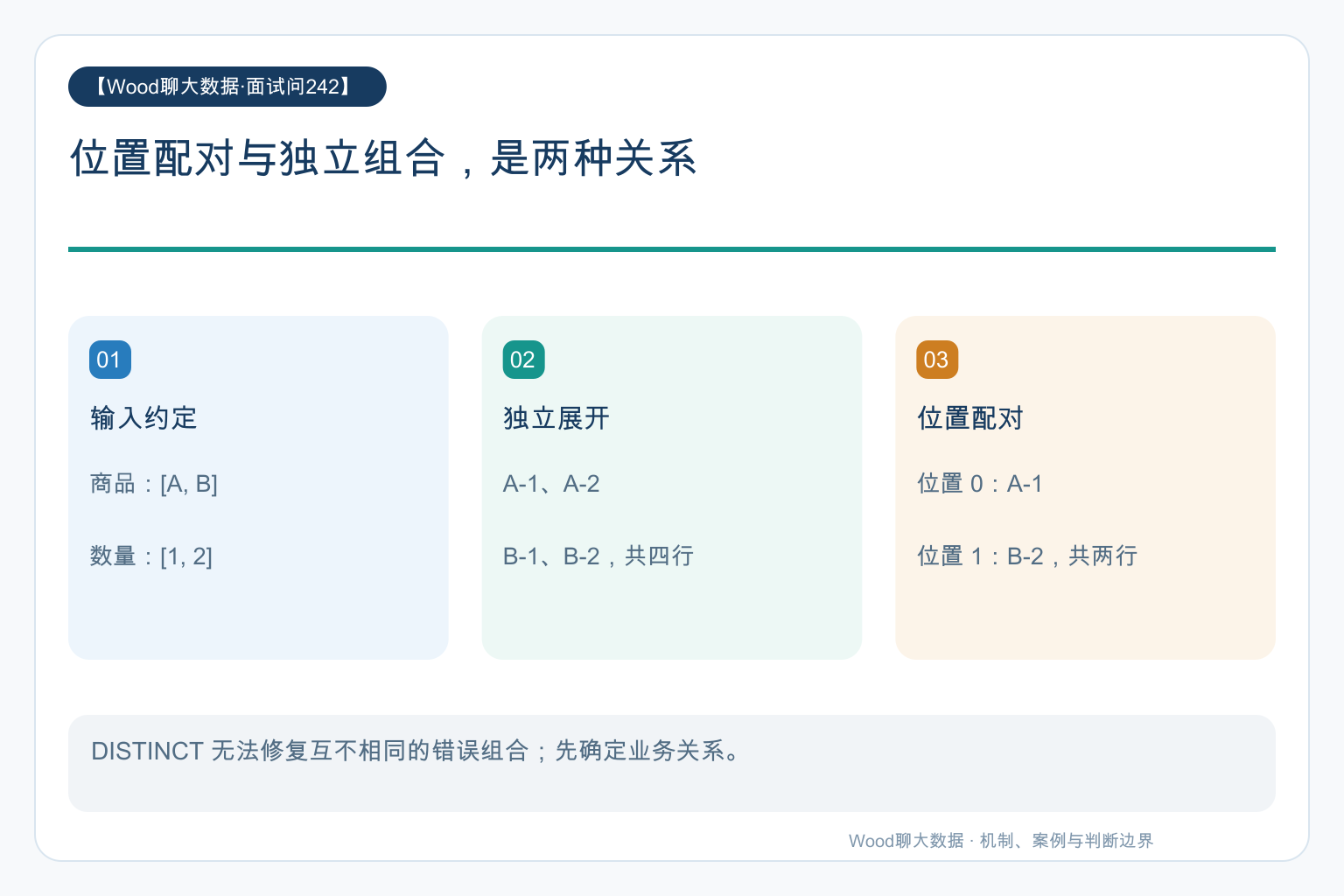1344x896 pixels.
Task: Click the line 位置 0：A-1
Action: click(x=980, y=484)
